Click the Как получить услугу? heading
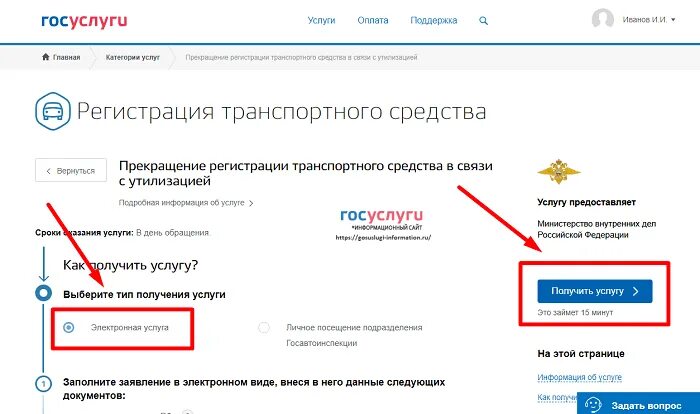This screenshot has width=700, height=414. (x=130, y=265)
